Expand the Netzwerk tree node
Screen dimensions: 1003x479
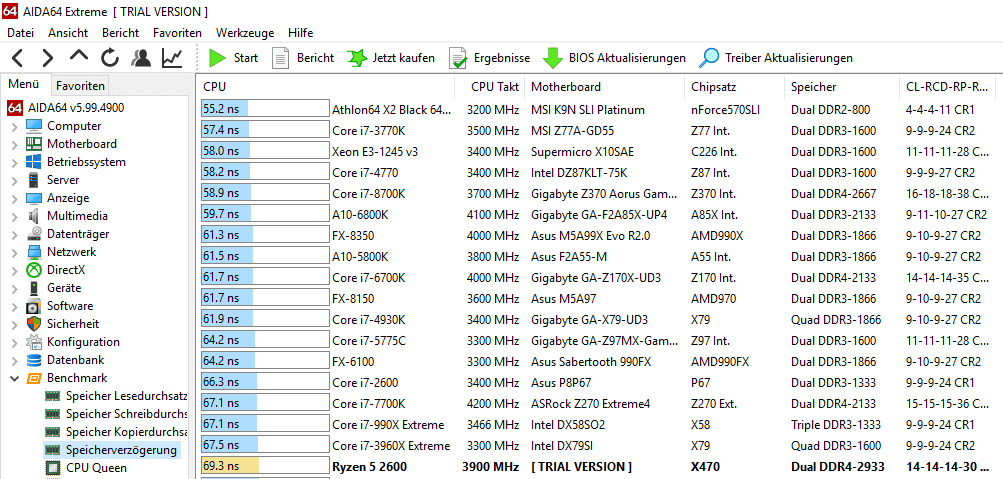(x=15, y=253)
